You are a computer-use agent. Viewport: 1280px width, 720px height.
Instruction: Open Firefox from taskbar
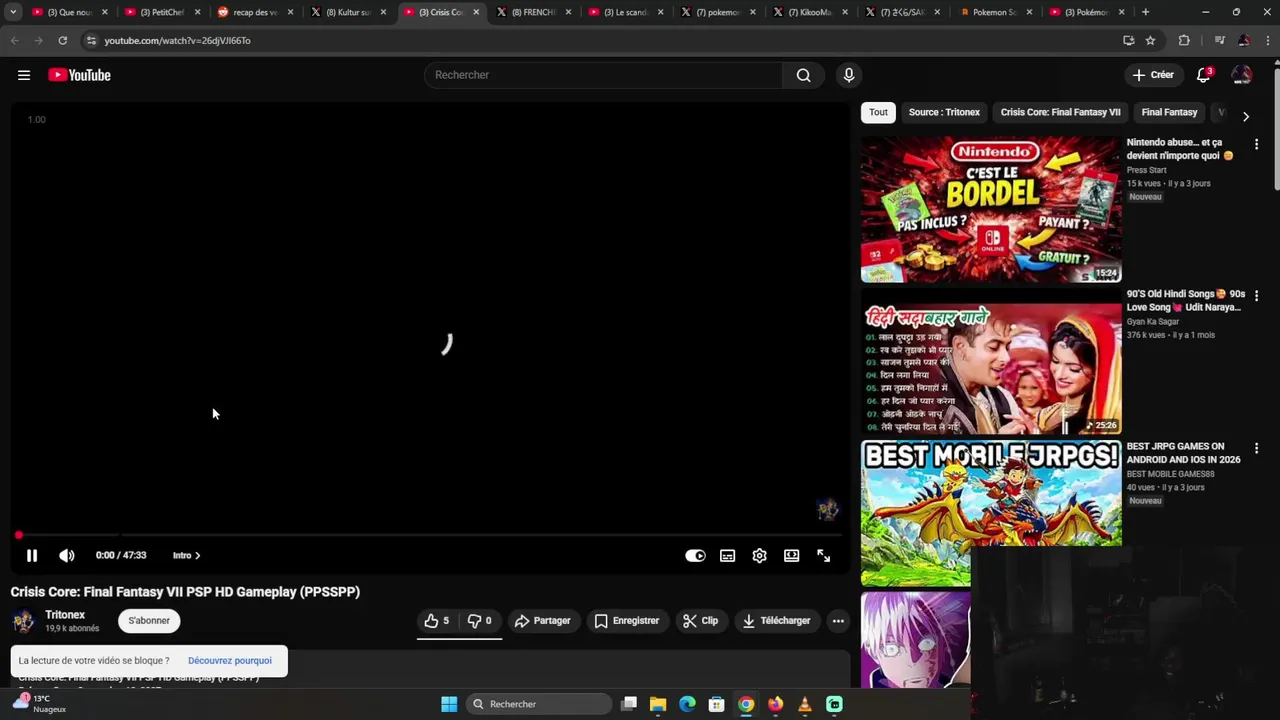tap(775, 704)
